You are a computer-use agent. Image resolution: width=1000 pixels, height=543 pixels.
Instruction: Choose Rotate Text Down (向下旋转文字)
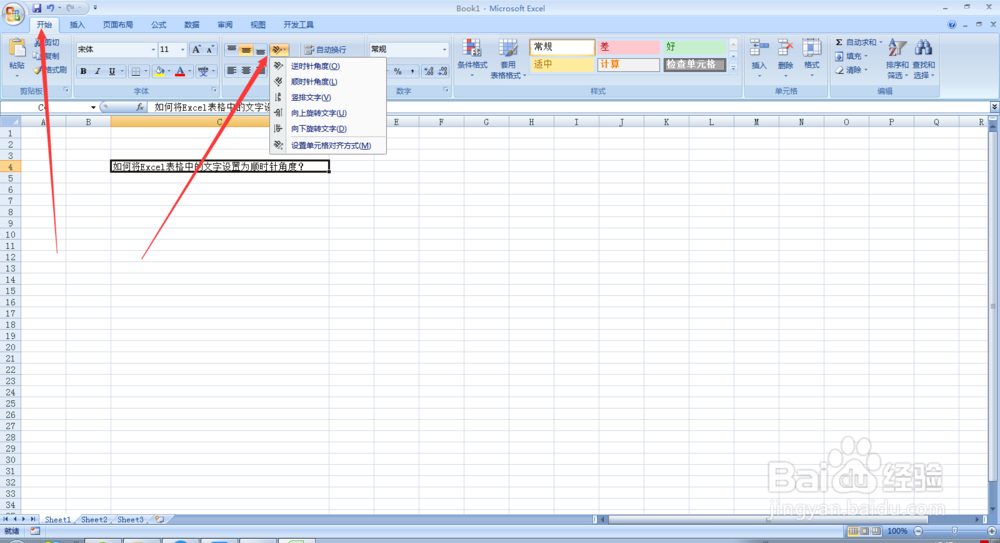328,129
